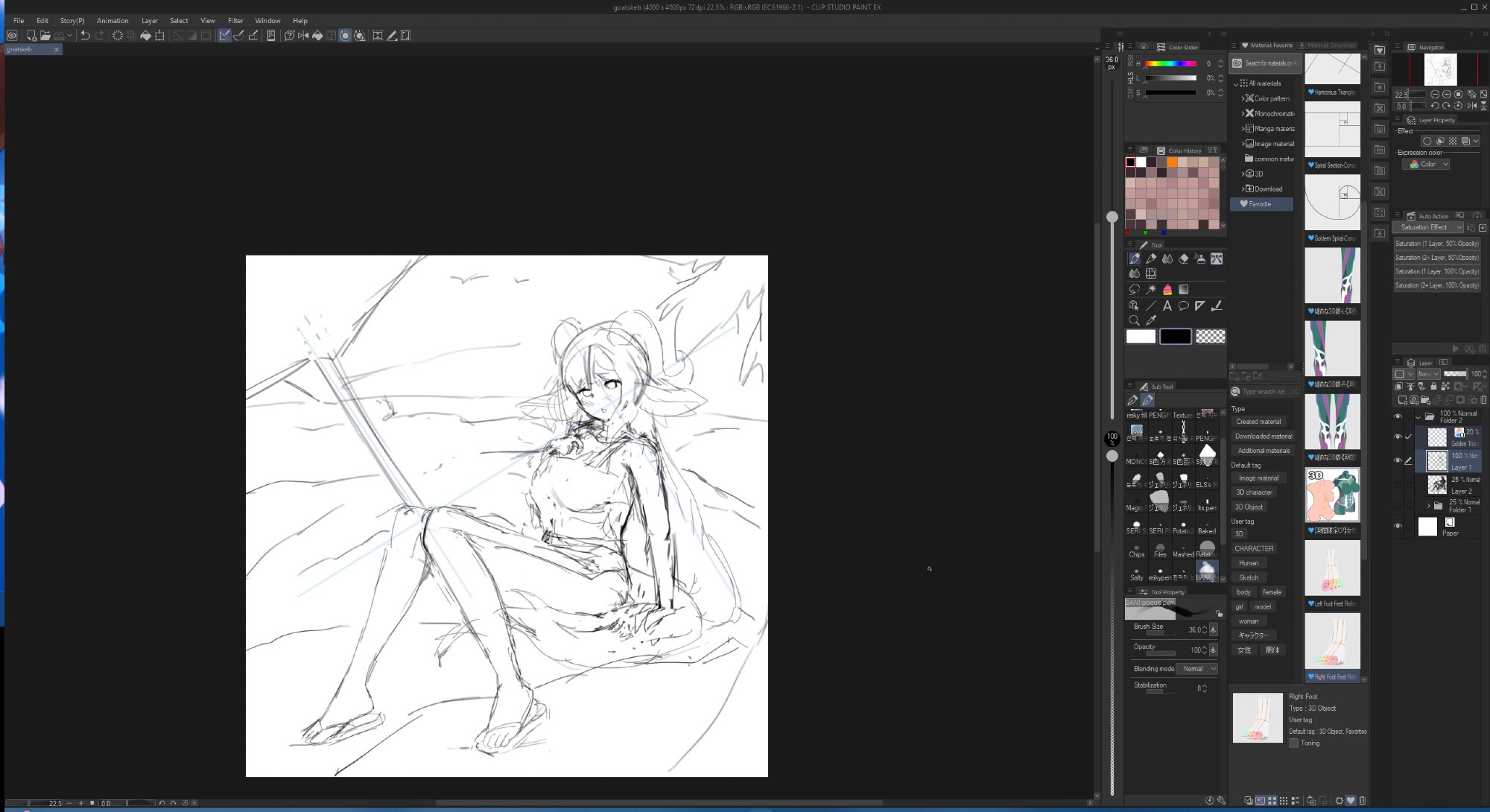Select the Balloon tool
This screenshot has height=812, width=1490.
coord(1183,305)
